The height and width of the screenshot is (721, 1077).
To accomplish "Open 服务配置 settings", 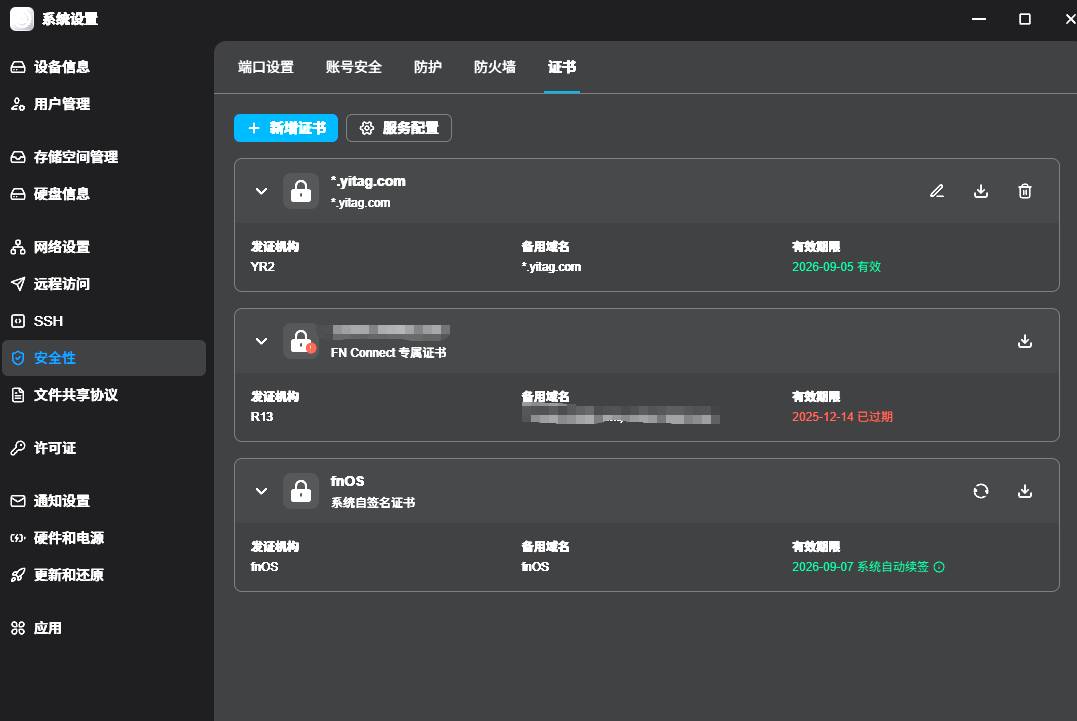I will (399, 128).
